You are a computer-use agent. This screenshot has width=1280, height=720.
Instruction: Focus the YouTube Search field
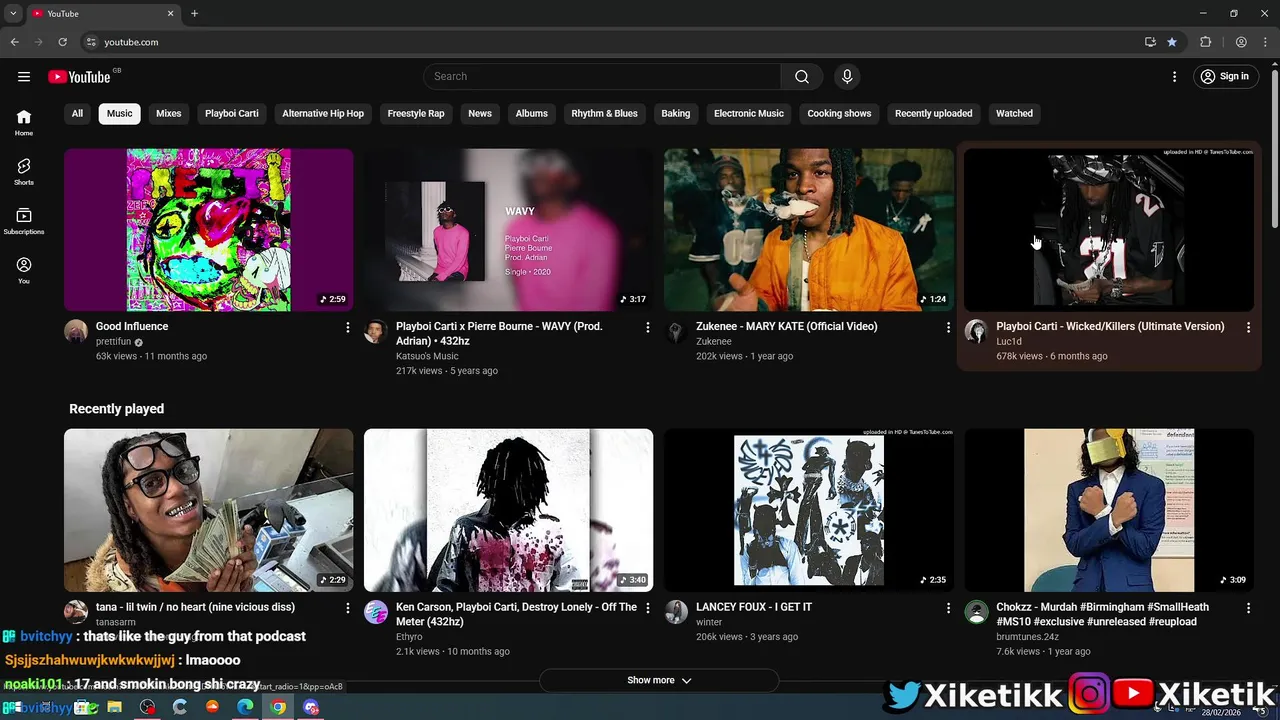click(602, 77)
